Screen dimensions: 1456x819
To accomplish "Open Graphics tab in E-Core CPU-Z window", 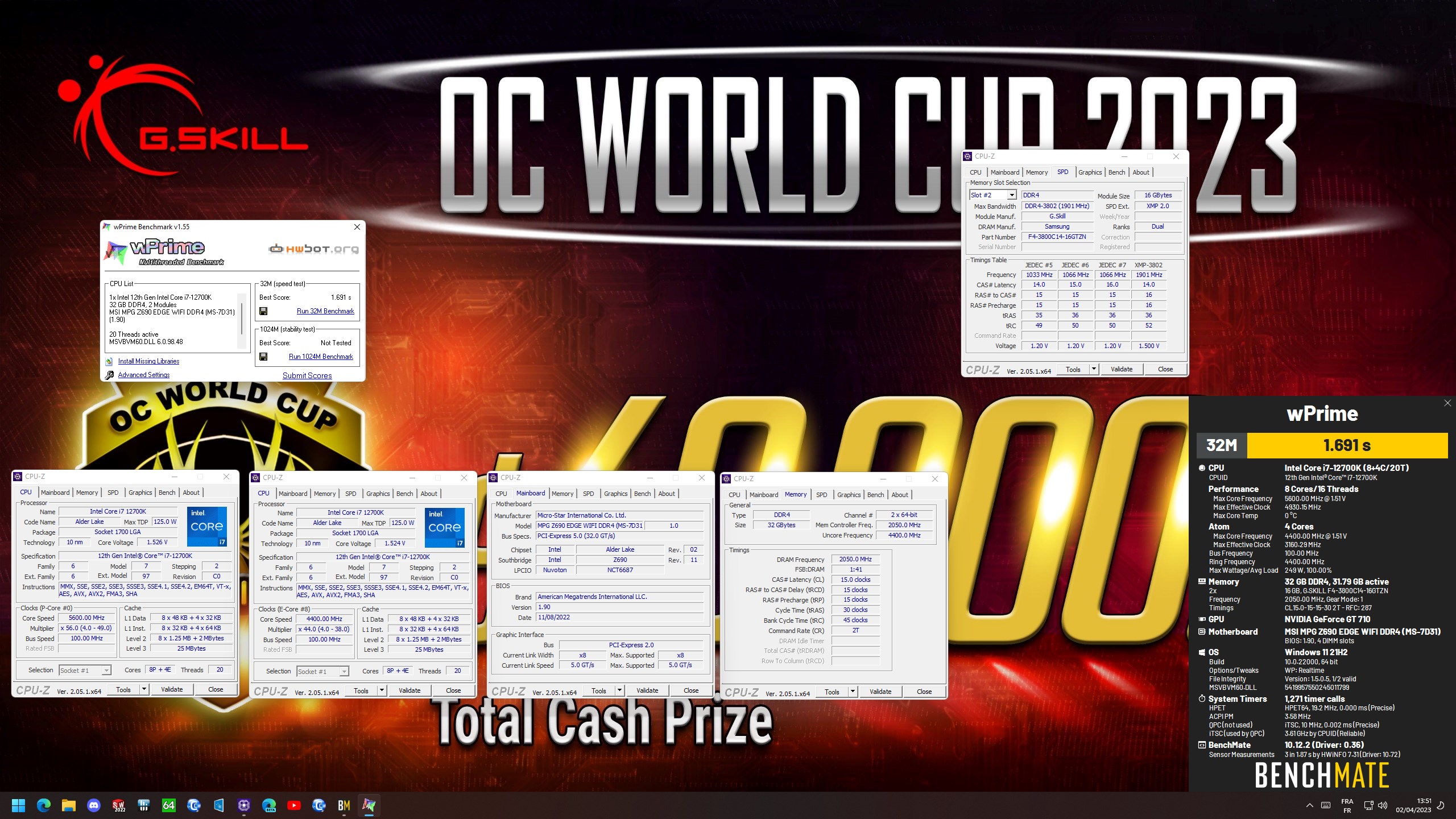I will tap(378, 494).
